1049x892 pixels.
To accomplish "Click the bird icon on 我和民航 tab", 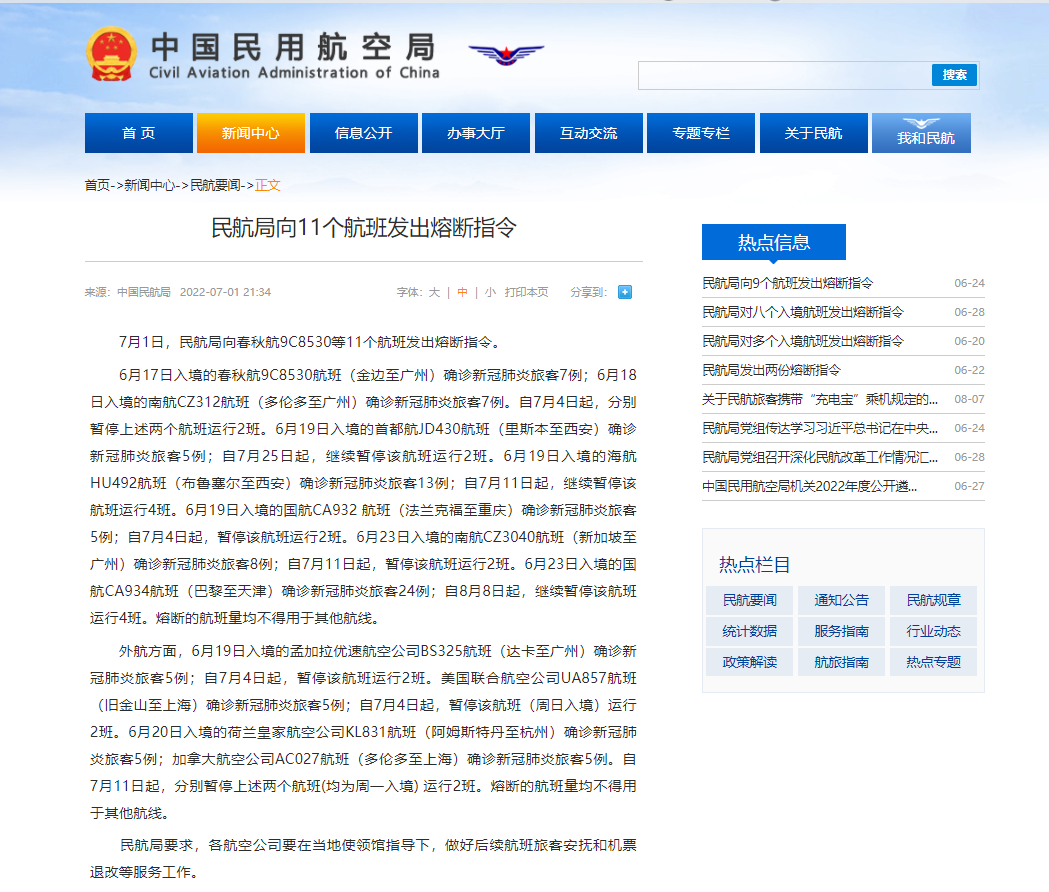I will (x=920, y=122).
